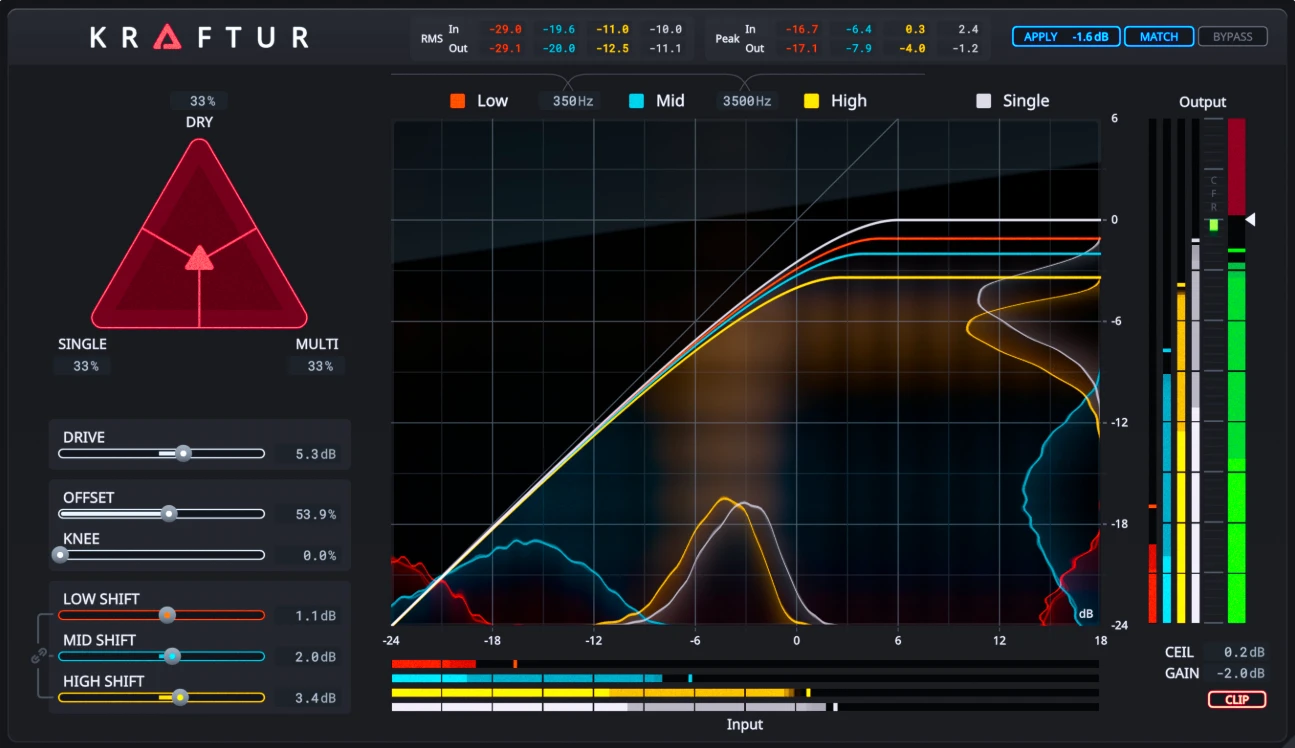Click the green CFR indicator light
The image size is (1295, 748).
[1213, 225]
